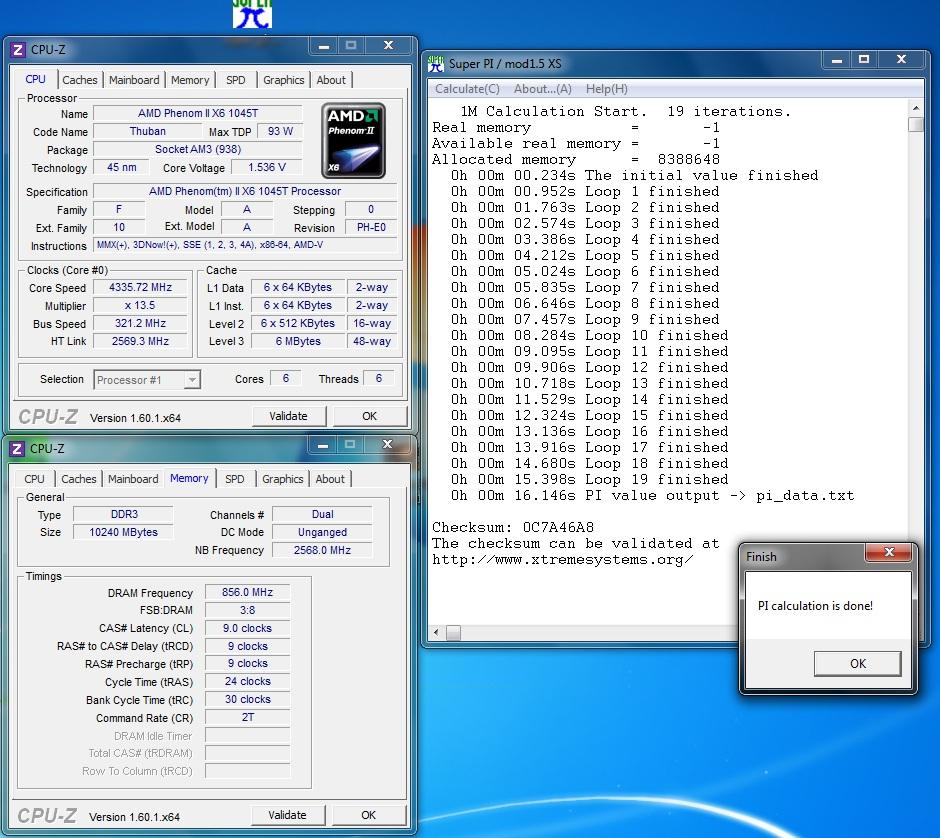The height and width of the screenshot is (838, 940).
Task: Open Mainboard tab in top CPU-Z window
Action: pyautogui.click(x=134, y=80)
